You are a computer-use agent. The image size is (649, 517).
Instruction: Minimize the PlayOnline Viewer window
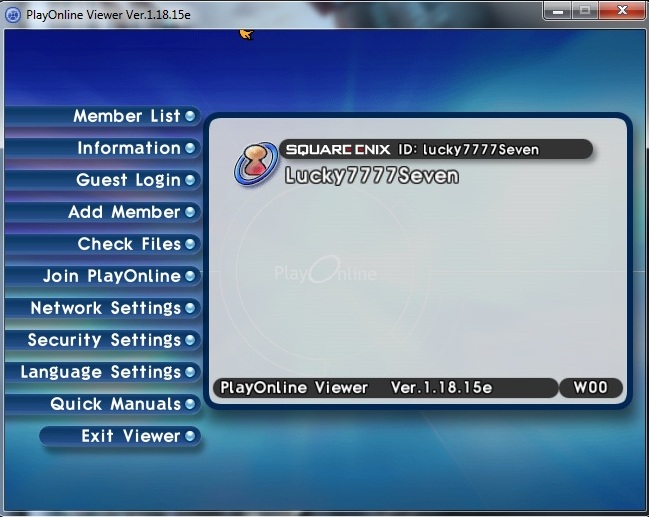click(556, 10)
